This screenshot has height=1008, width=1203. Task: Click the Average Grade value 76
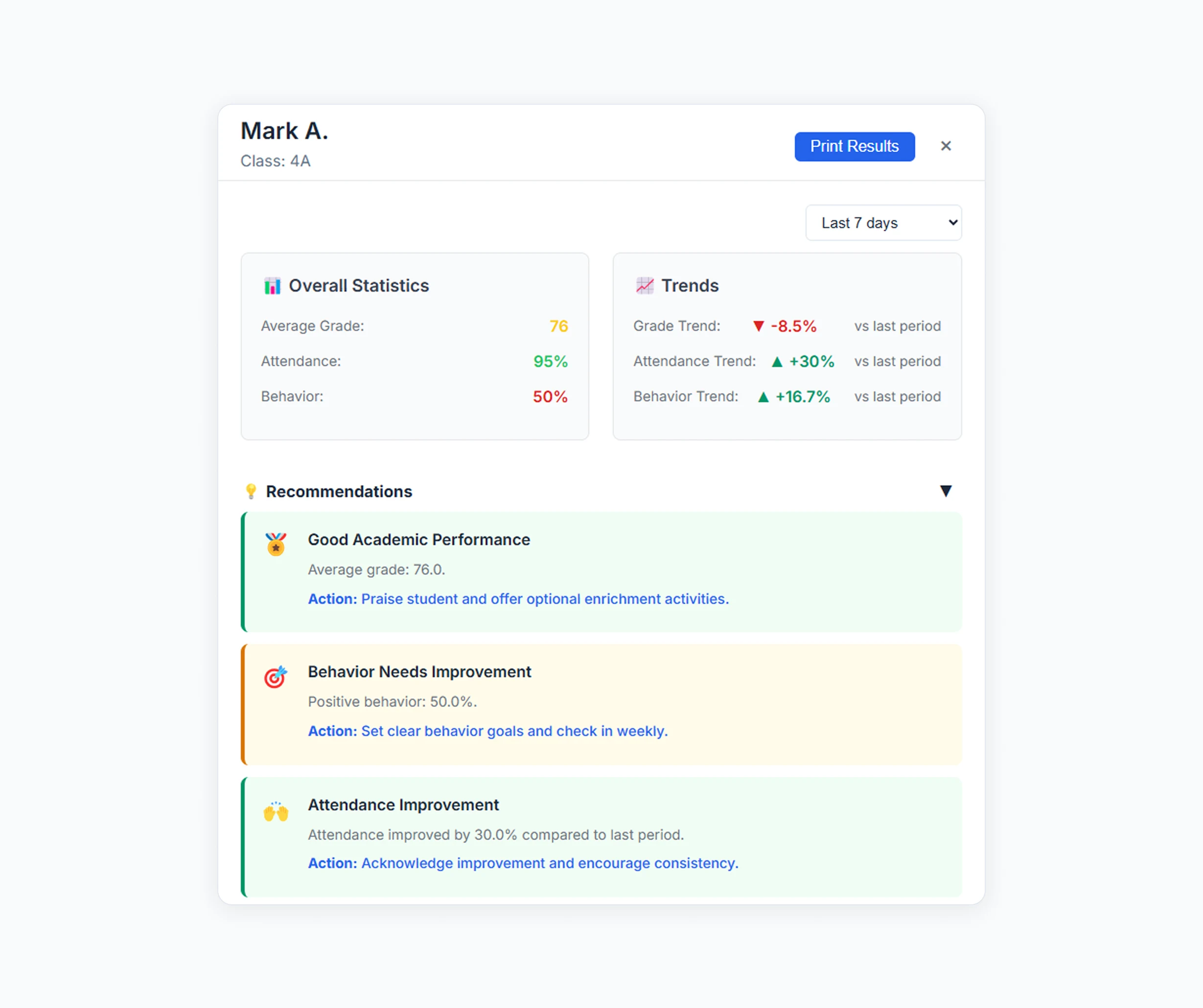click(x=558, y=326)
